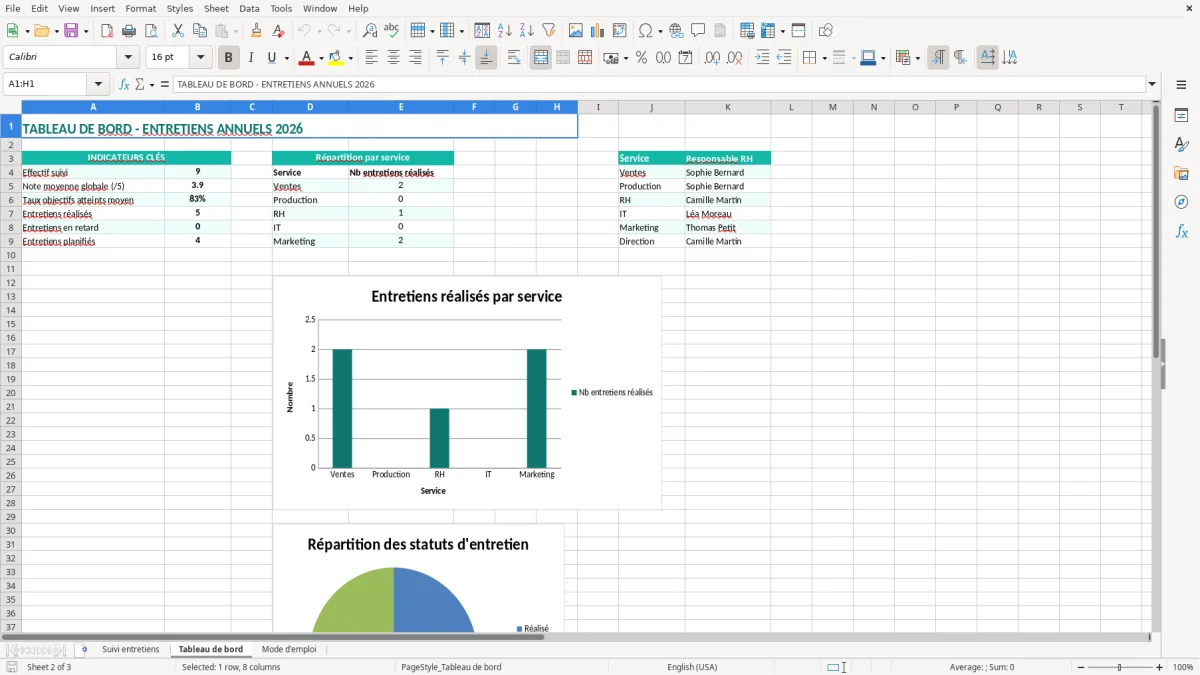Viewport: 1200px width, 675px height.
Task: Click the AutoFilter funnel icon
Action: (548, 31)
